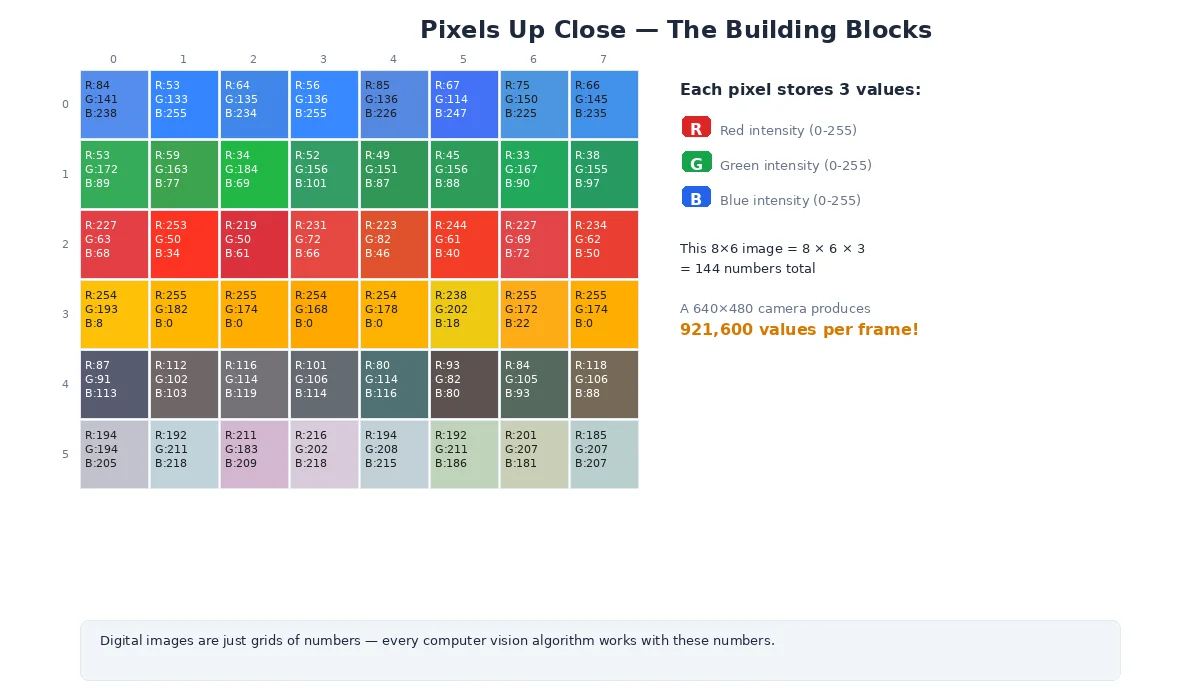Click the 'Red intensity (0-255)' label
Screen dimensions: 1200x700
coord(788,131)
